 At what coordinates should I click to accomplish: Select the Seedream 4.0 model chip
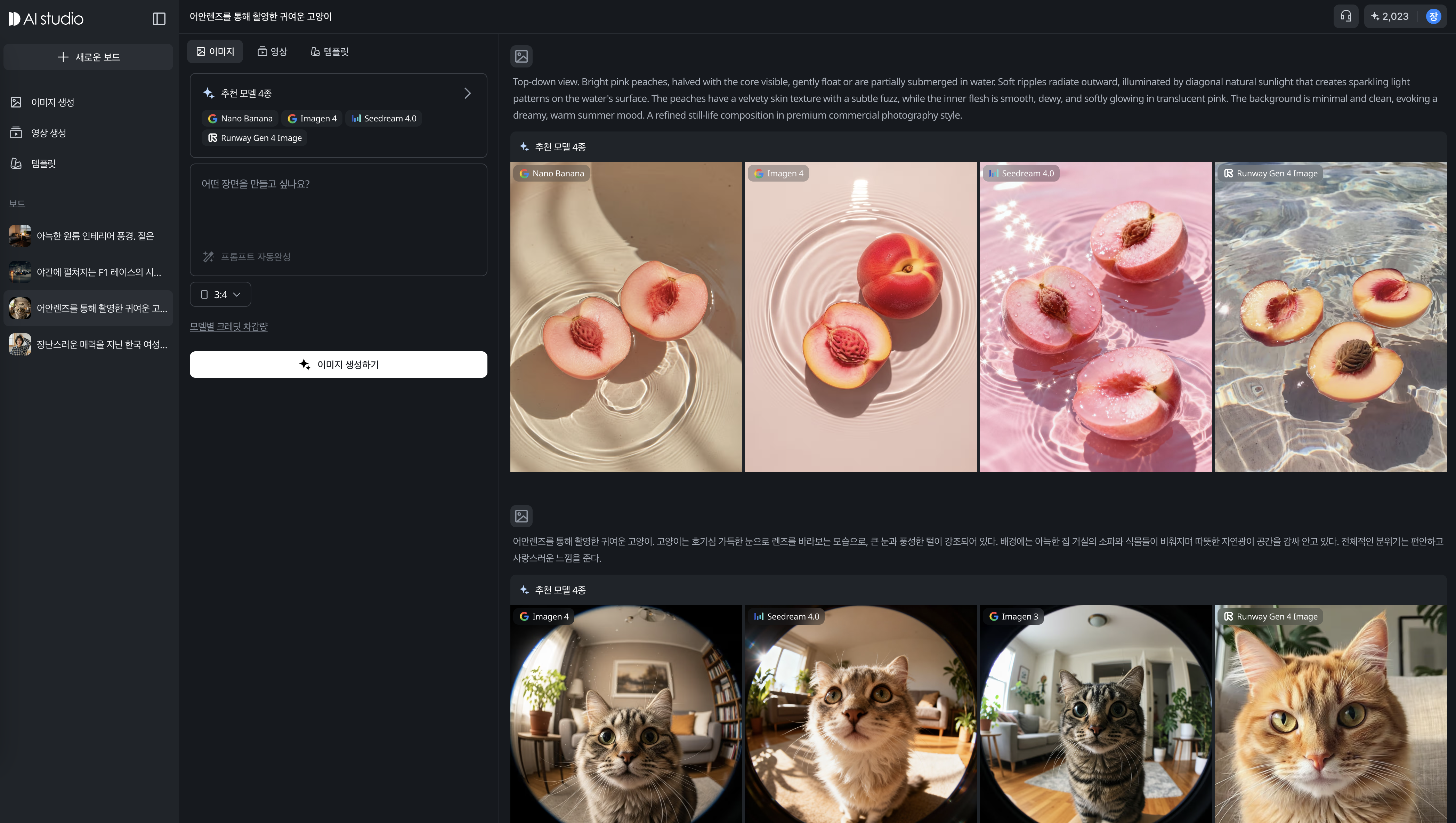pos(384,118)
